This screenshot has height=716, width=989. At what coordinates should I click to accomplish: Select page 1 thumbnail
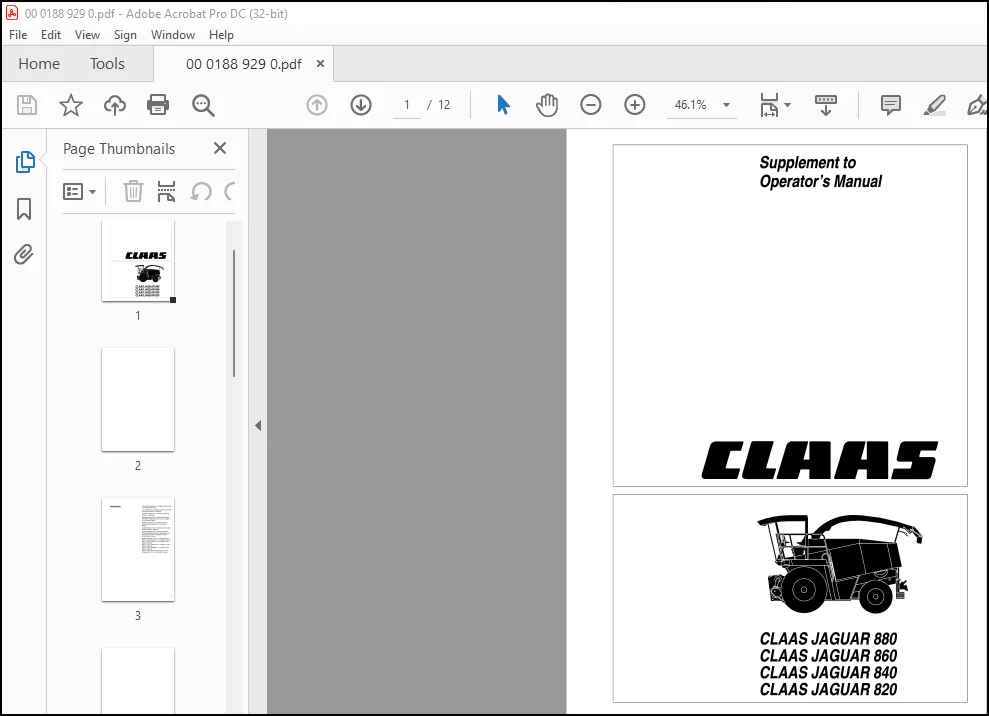[138, 261]
